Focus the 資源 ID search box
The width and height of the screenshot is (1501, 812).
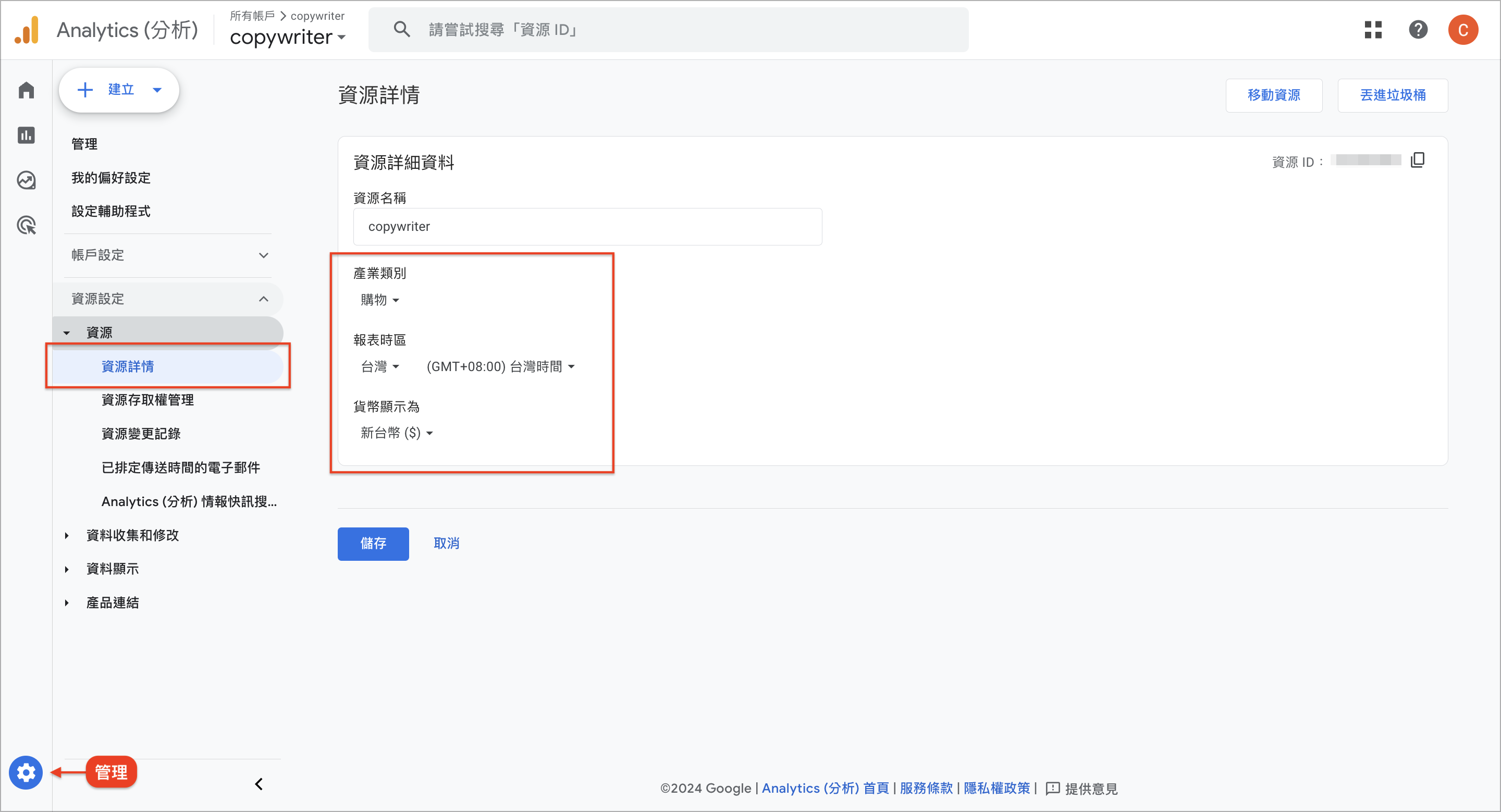coord(668,30)
